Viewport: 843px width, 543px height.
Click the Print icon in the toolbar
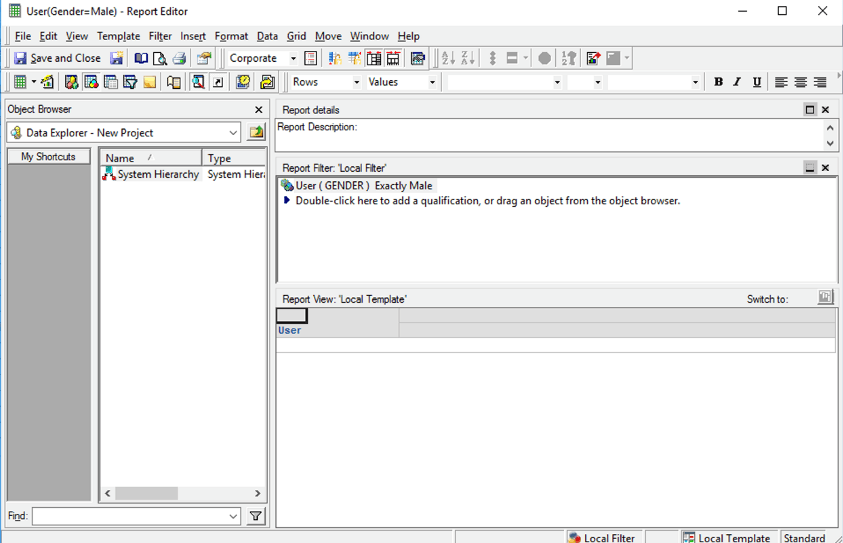click(179, 59)
